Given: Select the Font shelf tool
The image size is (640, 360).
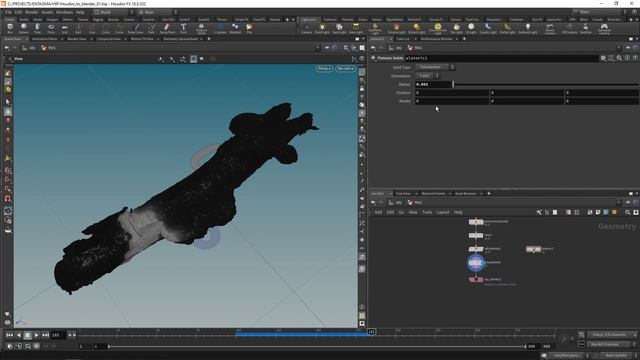Looking at the screenshot, I should point(183,29).
